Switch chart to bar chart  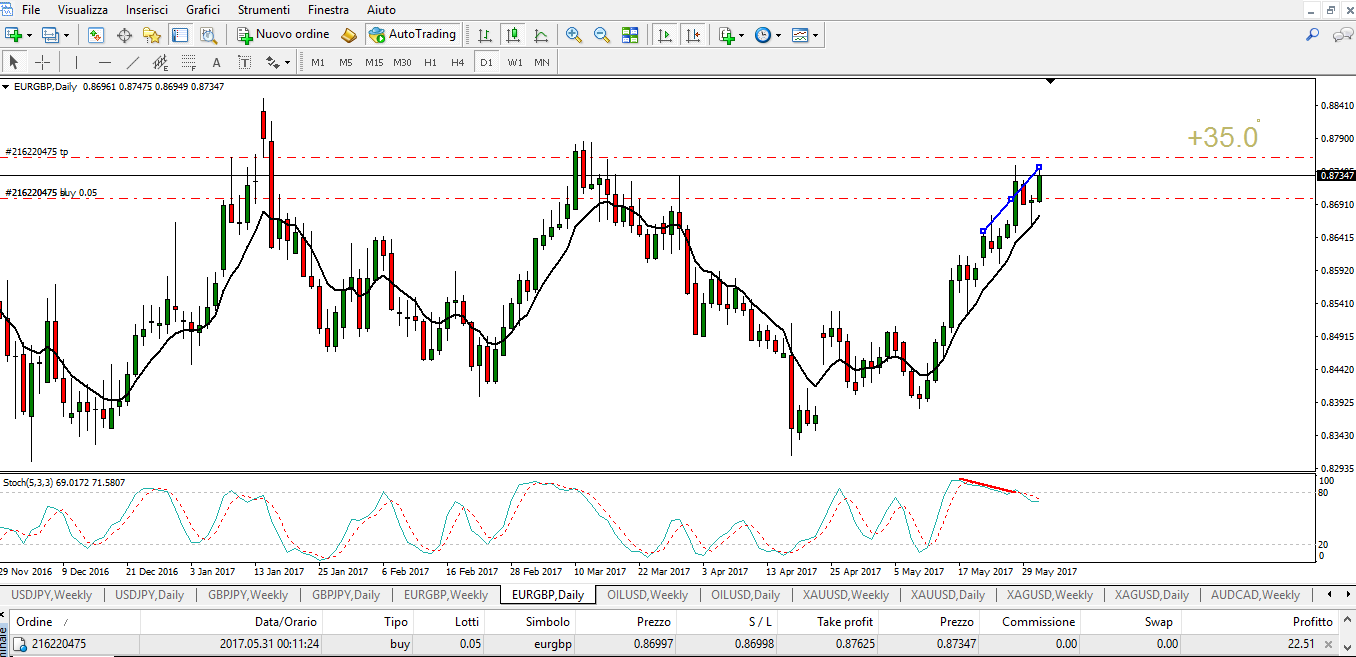(485, 35)
